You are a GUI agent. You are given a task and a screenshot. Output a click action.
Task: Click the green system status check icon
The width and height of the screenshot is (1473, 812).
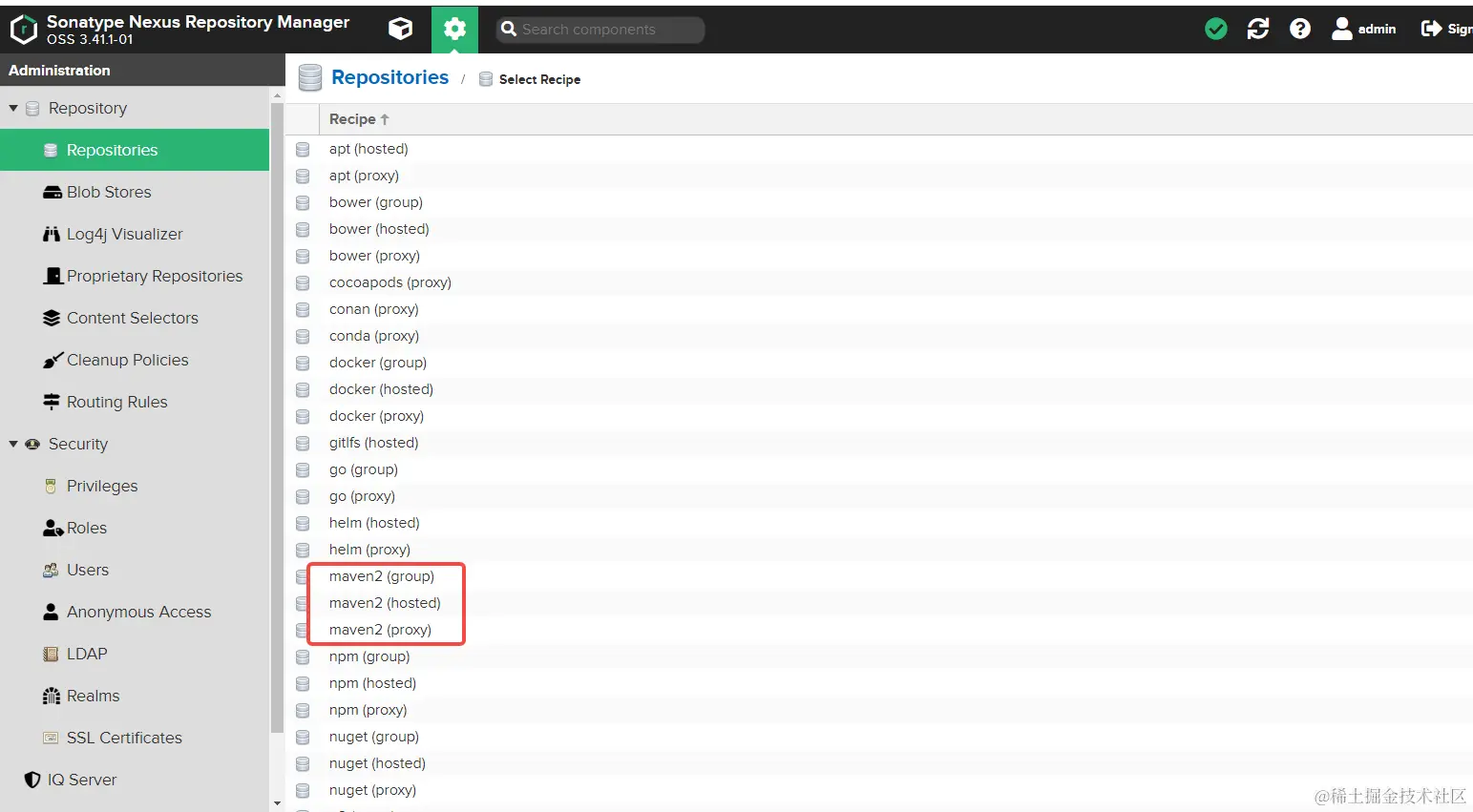(1216, 29)
